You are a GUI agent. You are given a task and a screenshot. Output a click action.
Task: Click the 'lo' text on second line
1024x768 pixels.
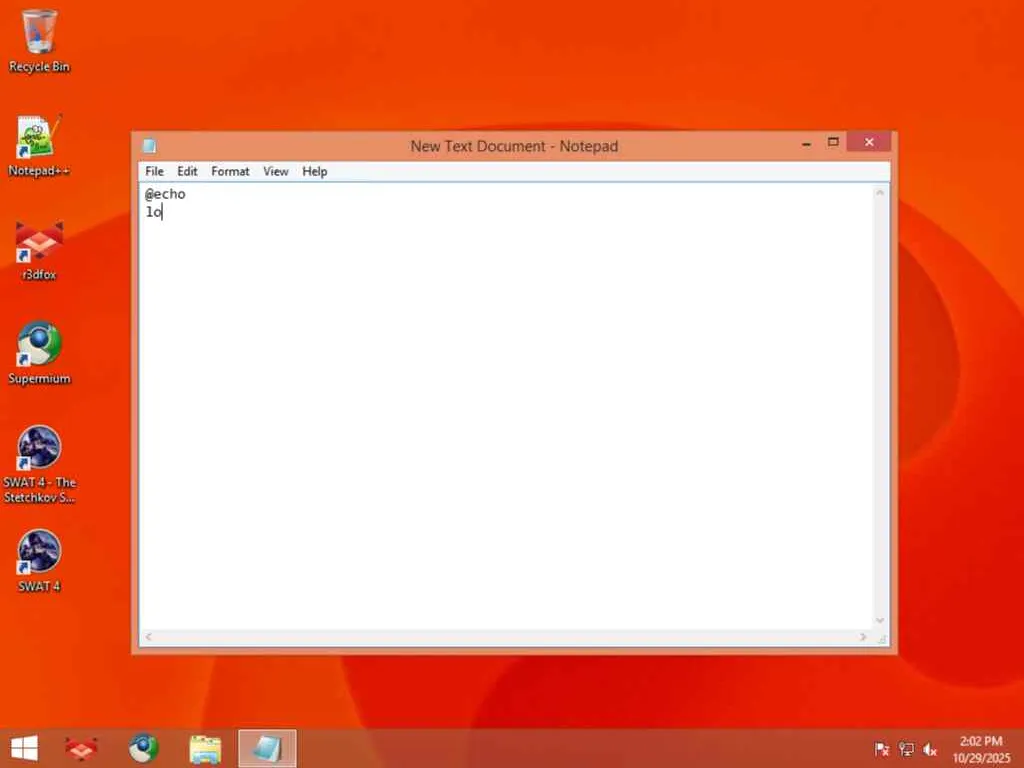(153, 212)
